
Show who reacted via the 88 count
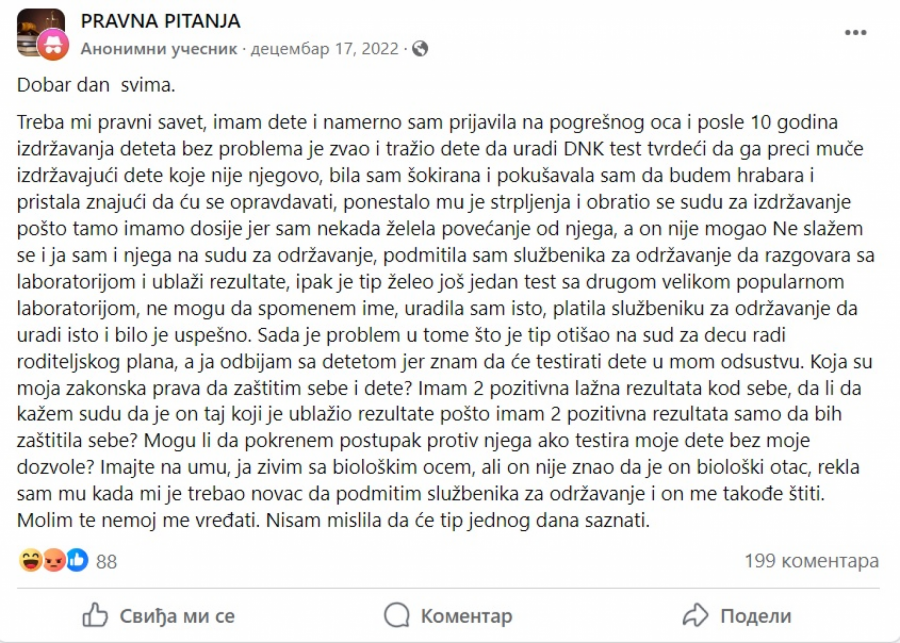coord(106,562)
